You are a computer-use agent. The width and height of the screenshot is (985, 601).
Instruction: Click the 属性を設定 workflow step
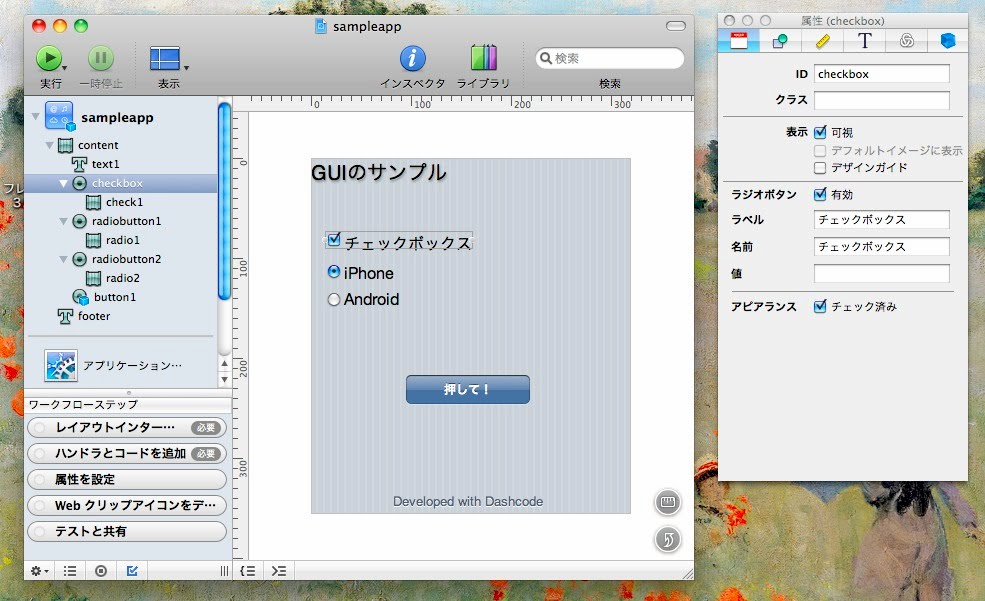pyautogui.click(x=126, y=480)
